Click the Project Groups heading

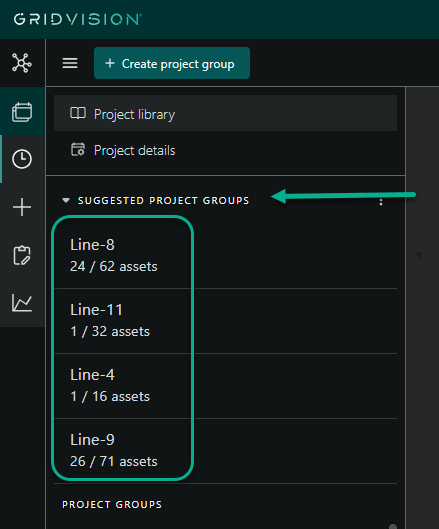112,504
